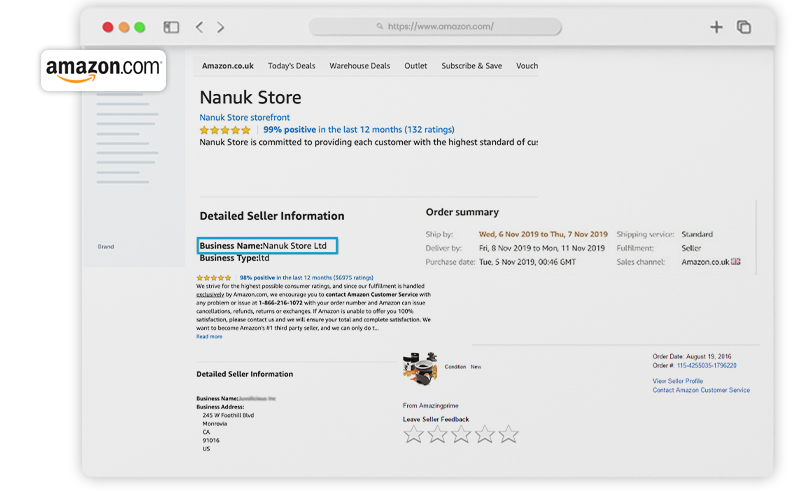This screenshot has height=500, width=800.
Task: Open Today's Deals
Action: tap(291, 66)
